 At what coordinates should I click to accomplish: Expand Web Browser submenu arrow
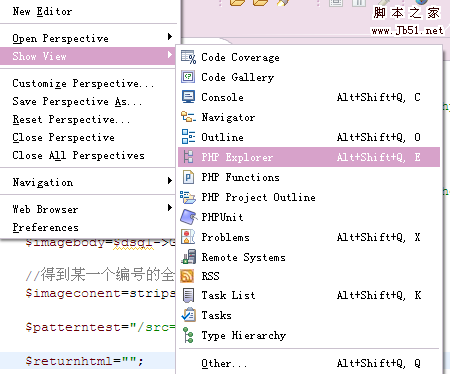tap(170, 208)
